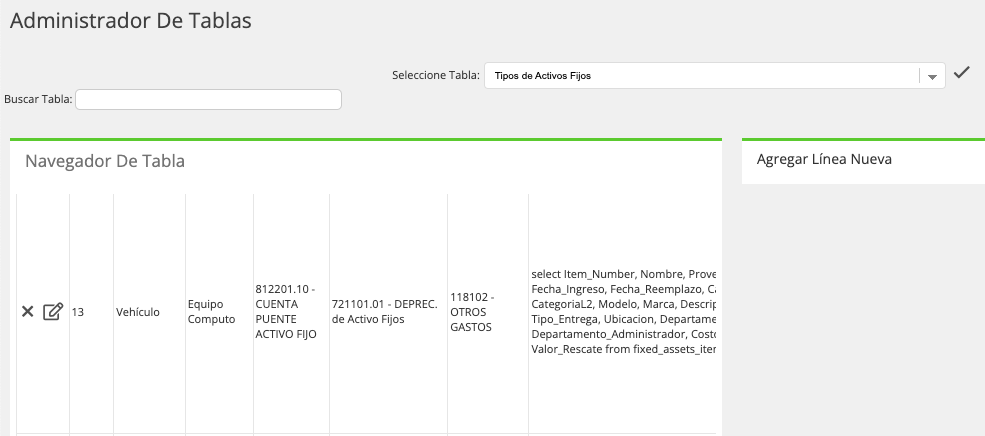Click the Tipo_Entrega, Ubicacion query line
Screen dimensions: 985x436
[624, 319]
